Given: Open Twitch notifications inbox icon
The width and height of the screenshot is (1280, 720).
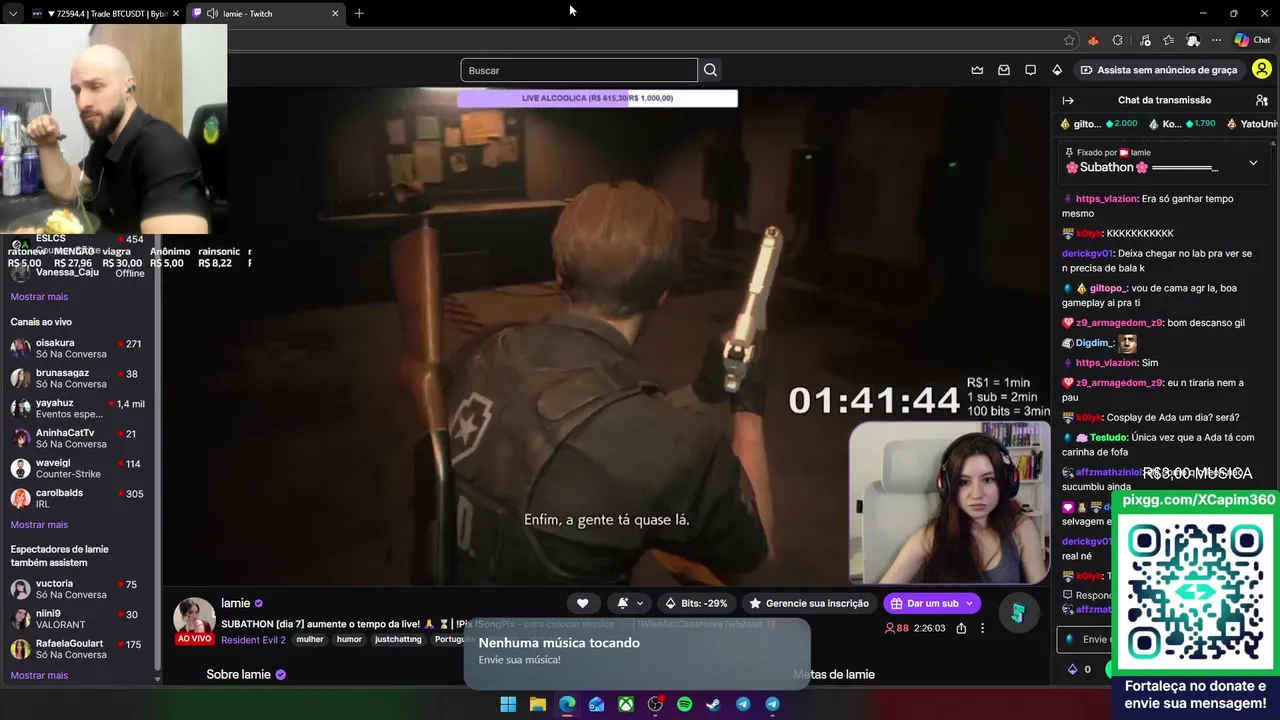Looking at the screenshot, I should 1004,70.
